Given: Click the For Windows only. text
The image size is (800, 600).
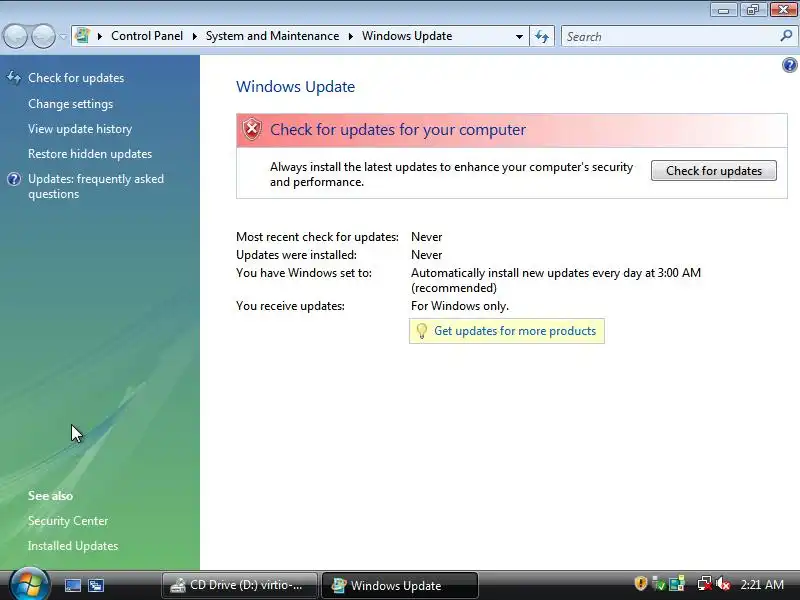Looking at the screenshot, I should pos(460,306).
